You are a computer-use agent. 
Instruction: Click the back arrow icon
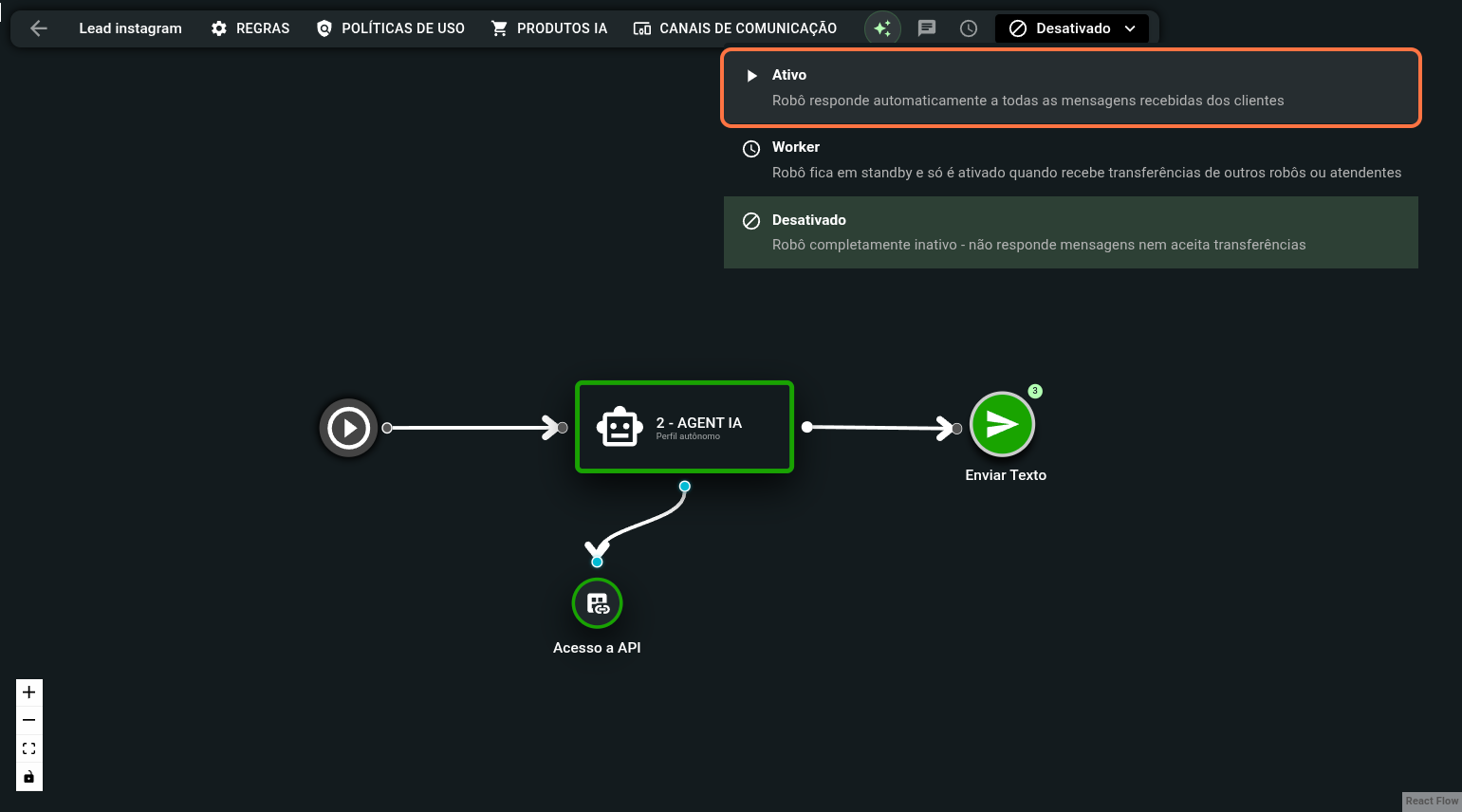(39, 28)
